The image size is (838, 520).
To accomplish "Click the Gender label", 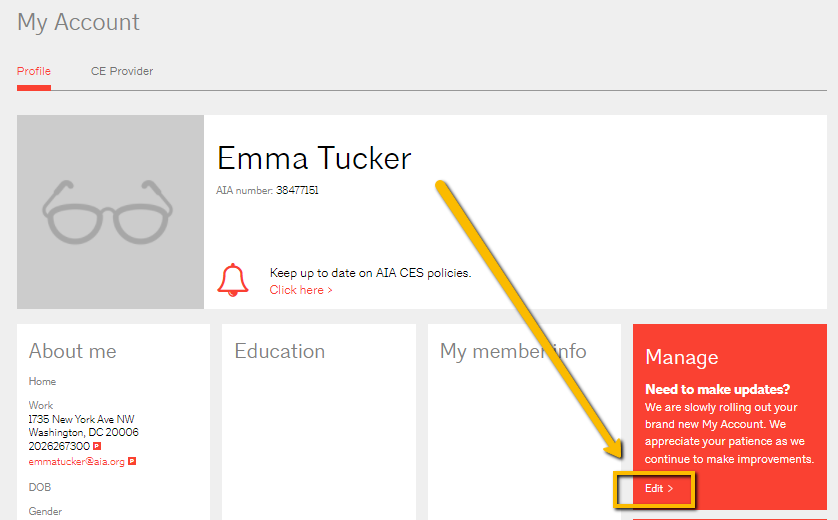I will pyautogui.click(x=45, y=511).
